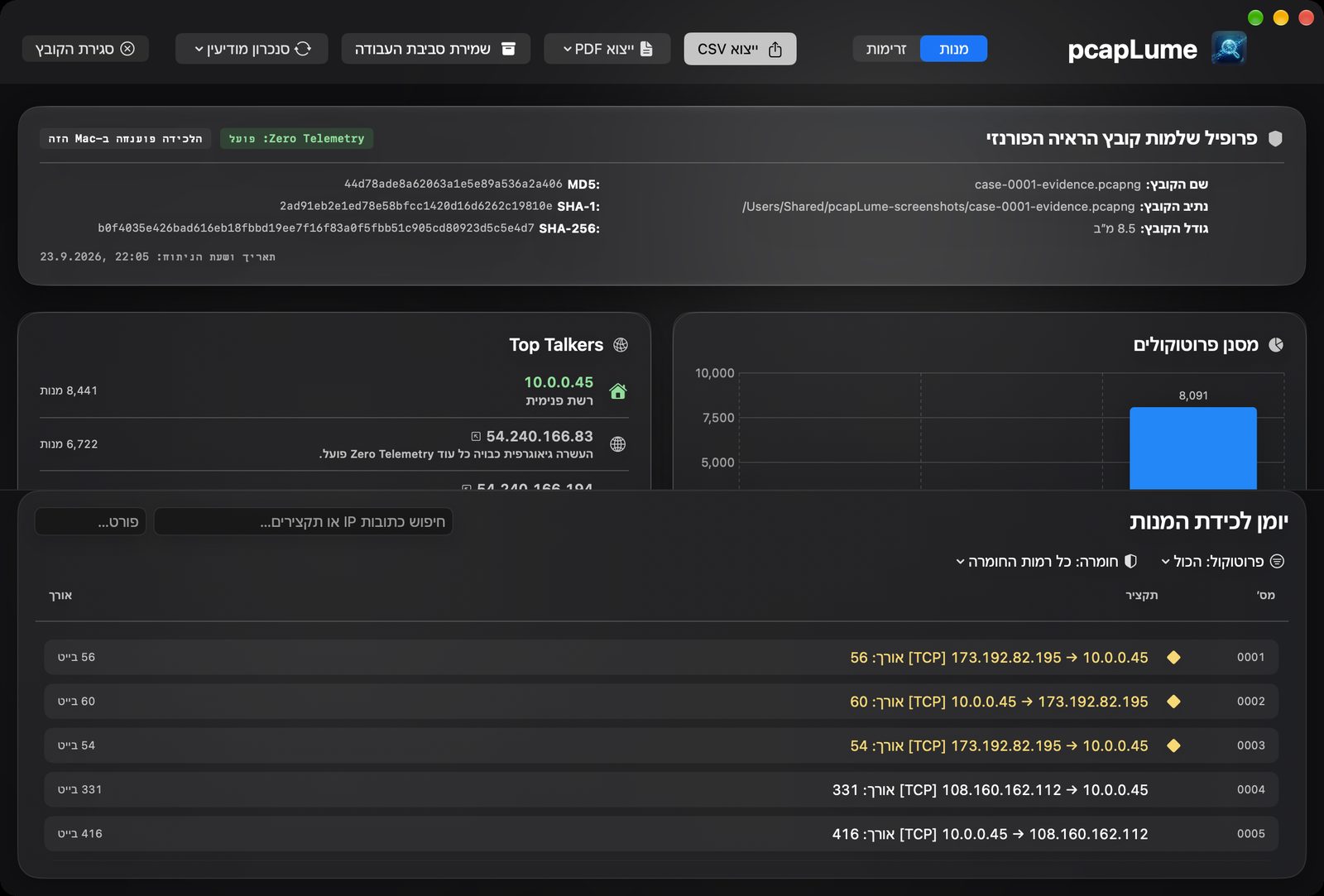Click the green macOS window zoom button
1324x896 pixels.
(1255, 17)
